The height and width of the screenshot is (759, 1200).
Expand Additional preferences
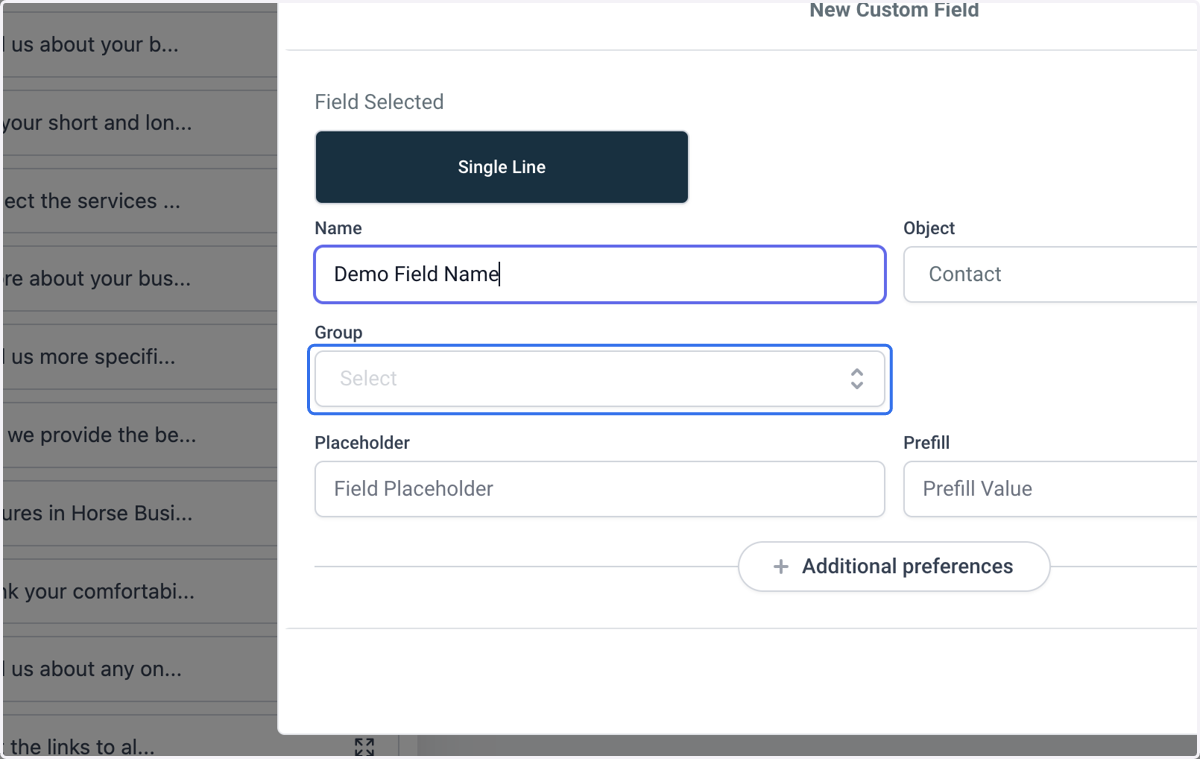tap(894, 567)
